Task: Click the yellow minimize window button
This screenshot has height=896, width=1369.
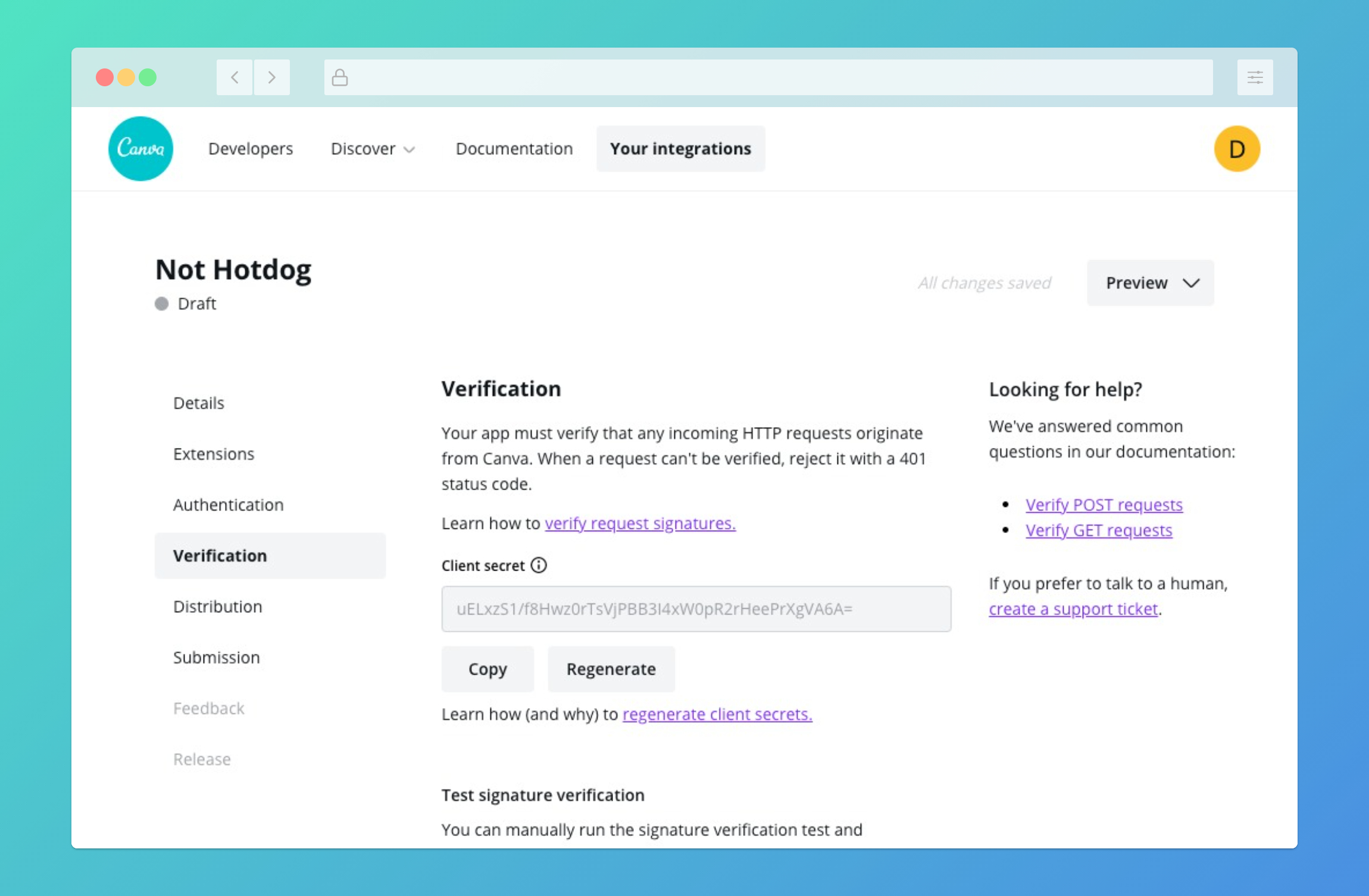Action: coord(126,77)
